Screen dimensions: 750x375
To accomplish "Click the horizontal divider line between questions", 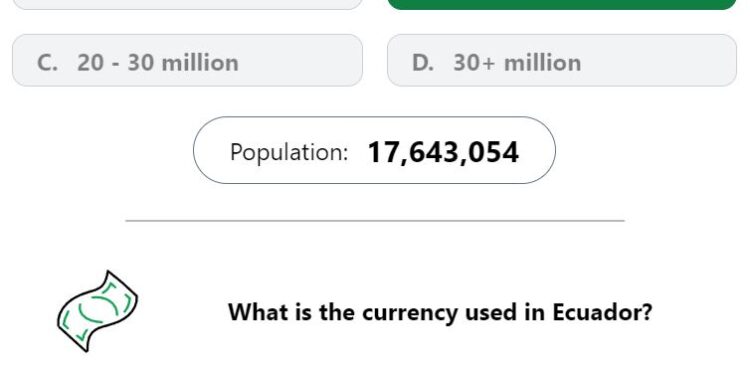I will pyautogui.click(x=375, y=221).
